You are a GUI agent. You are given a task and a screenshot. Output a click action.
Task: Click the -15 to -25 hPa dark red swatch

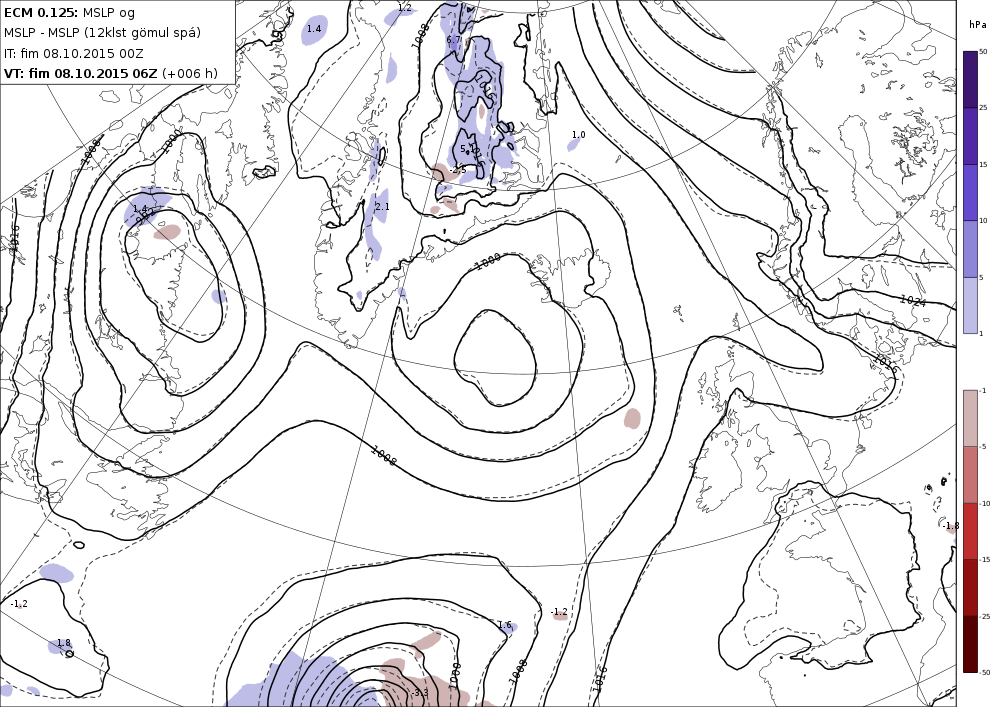pos(970,587)
